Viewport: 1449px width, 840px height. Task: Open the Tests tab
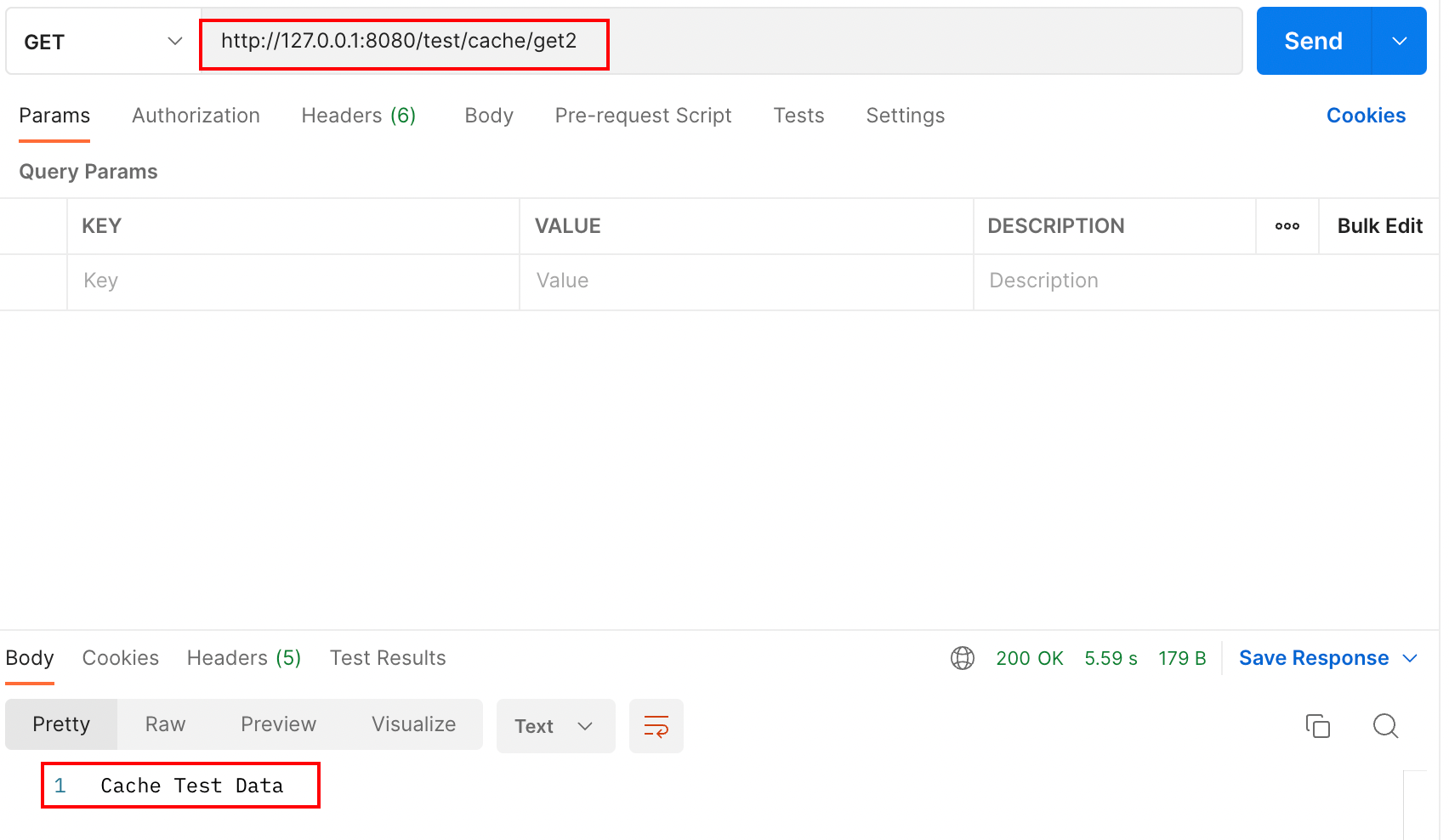[x=798, y=116]
